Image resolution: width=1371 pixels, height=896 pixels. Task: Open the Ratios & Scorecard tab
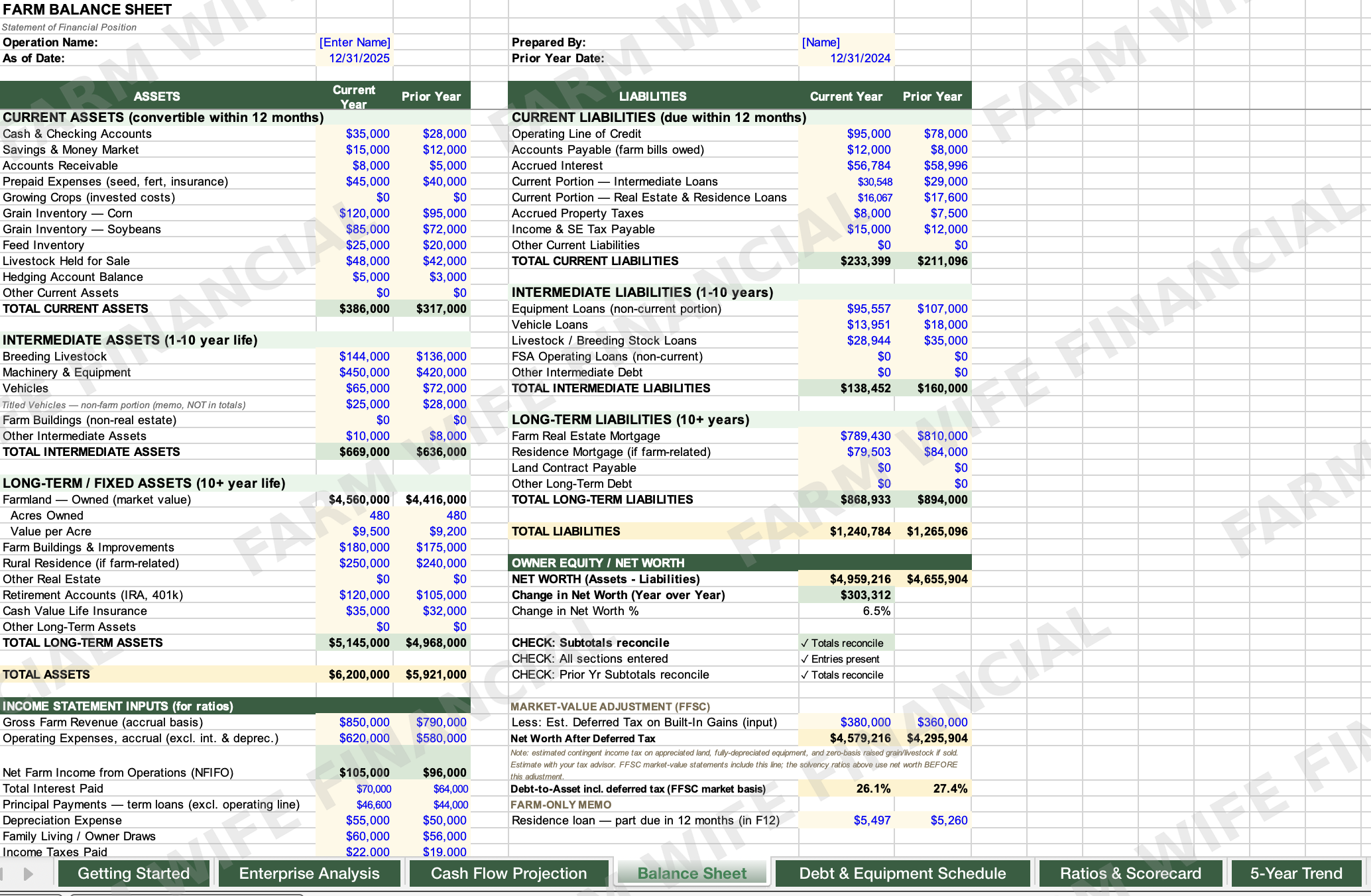click(1131, 873)
